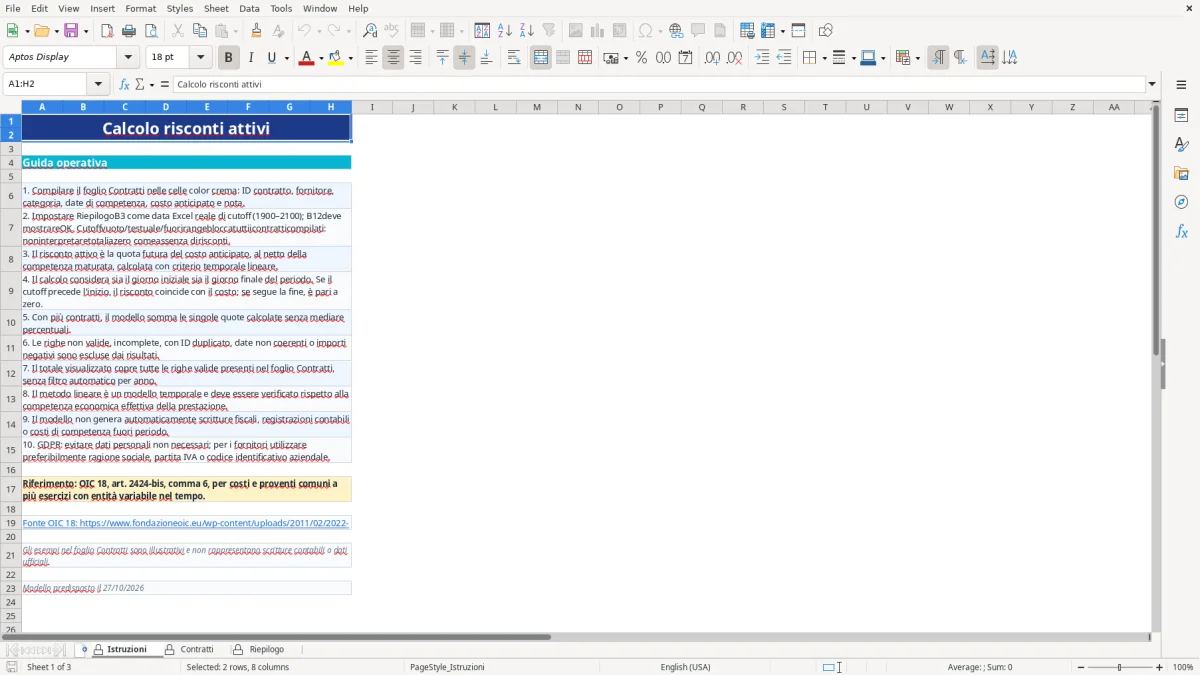Click the Sum (sigma) formula button

139,84
